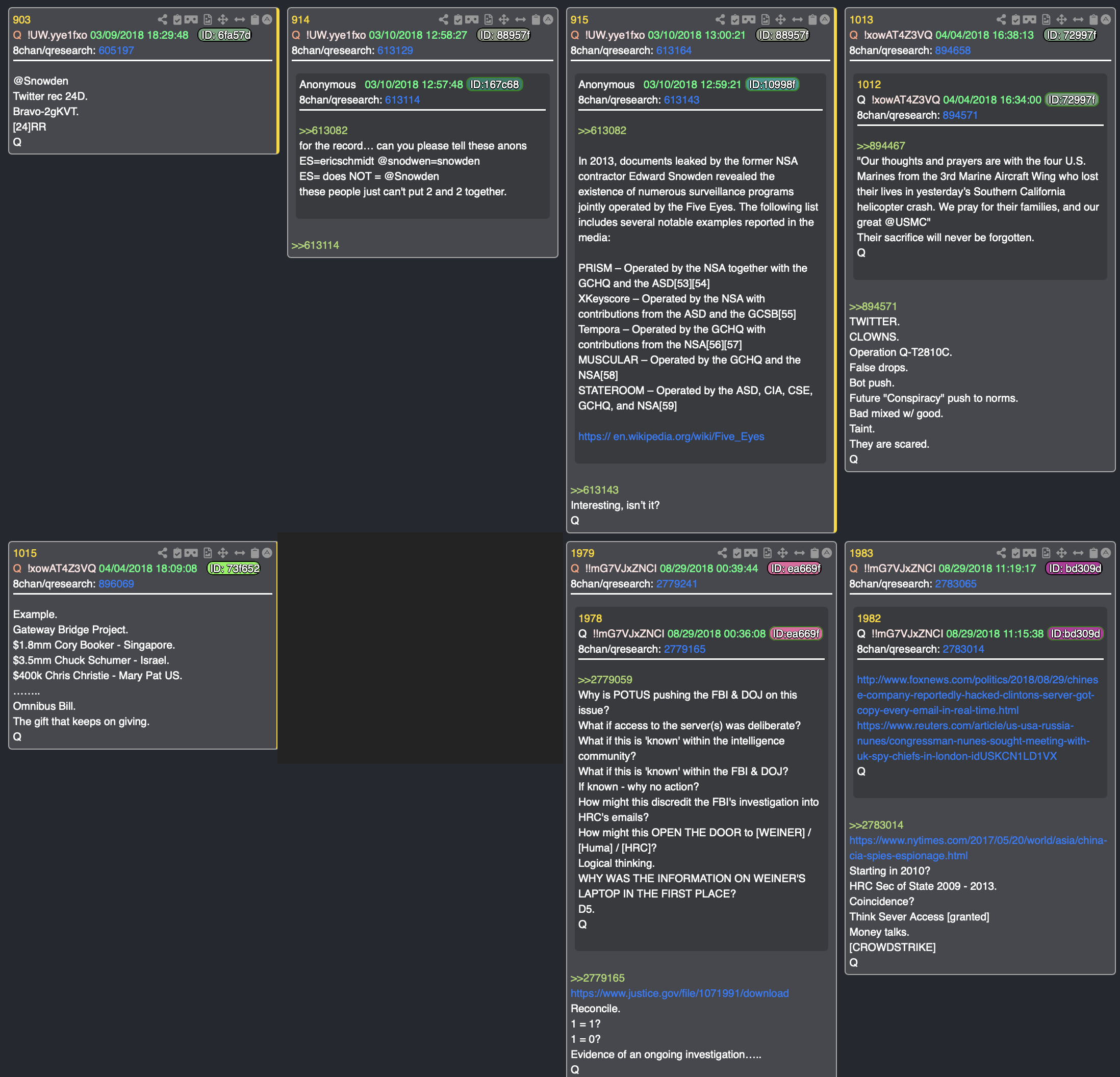Follow the >>2779059 reply reference
This screenshot has height=1077, width=1120.
click(604, 680)
